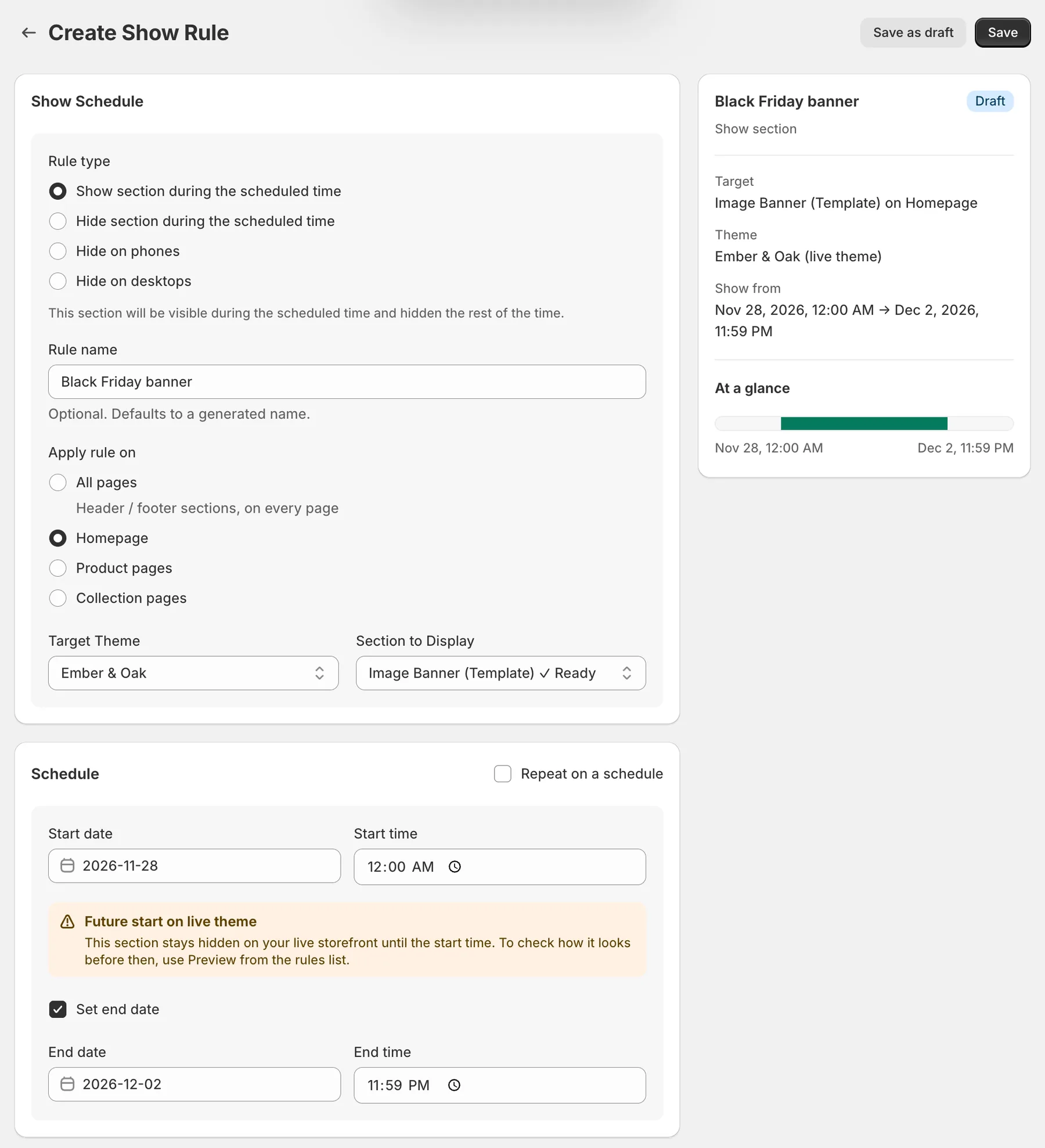Image resolution: width=1045 pixels, height=1148 pixels.
Task: Click the back arrow icon
Action: [x=28, y=33]
